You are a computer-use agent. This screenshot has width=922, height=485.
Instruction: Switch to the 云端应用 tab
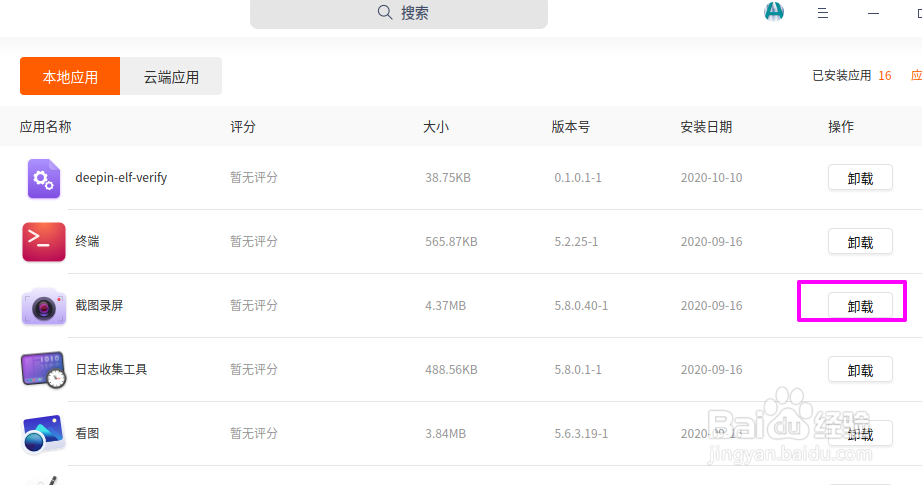[171, 77]
